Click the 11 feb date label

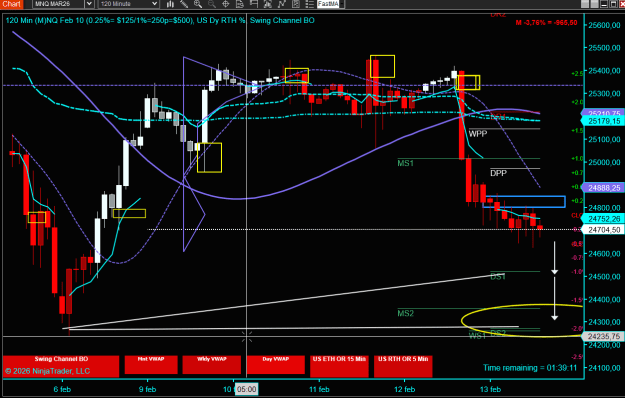pos(319,389)
